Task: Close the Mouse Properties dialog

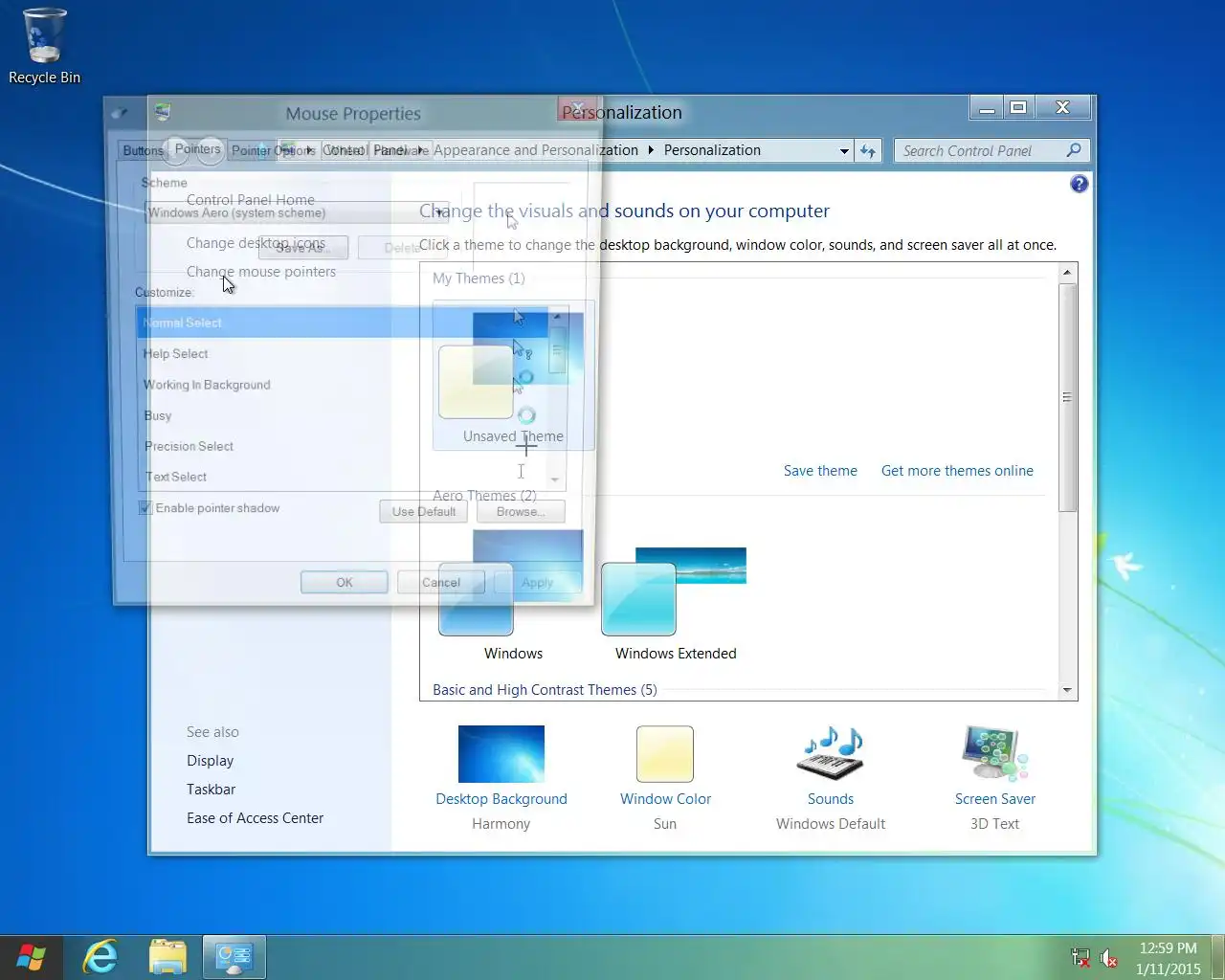Action: tap(578, 108)
